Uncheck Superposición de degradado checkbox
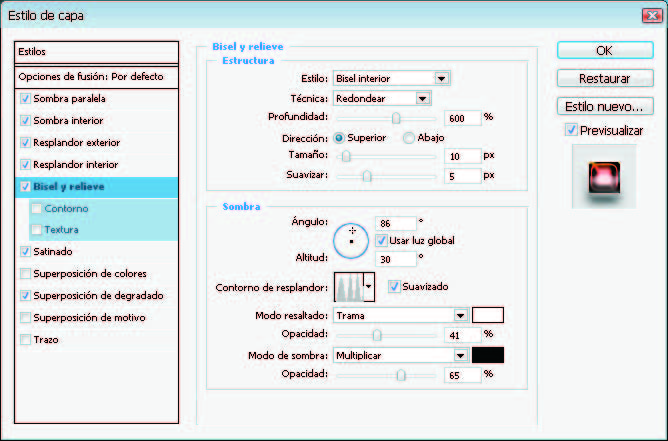 click(x=26, y=295)
